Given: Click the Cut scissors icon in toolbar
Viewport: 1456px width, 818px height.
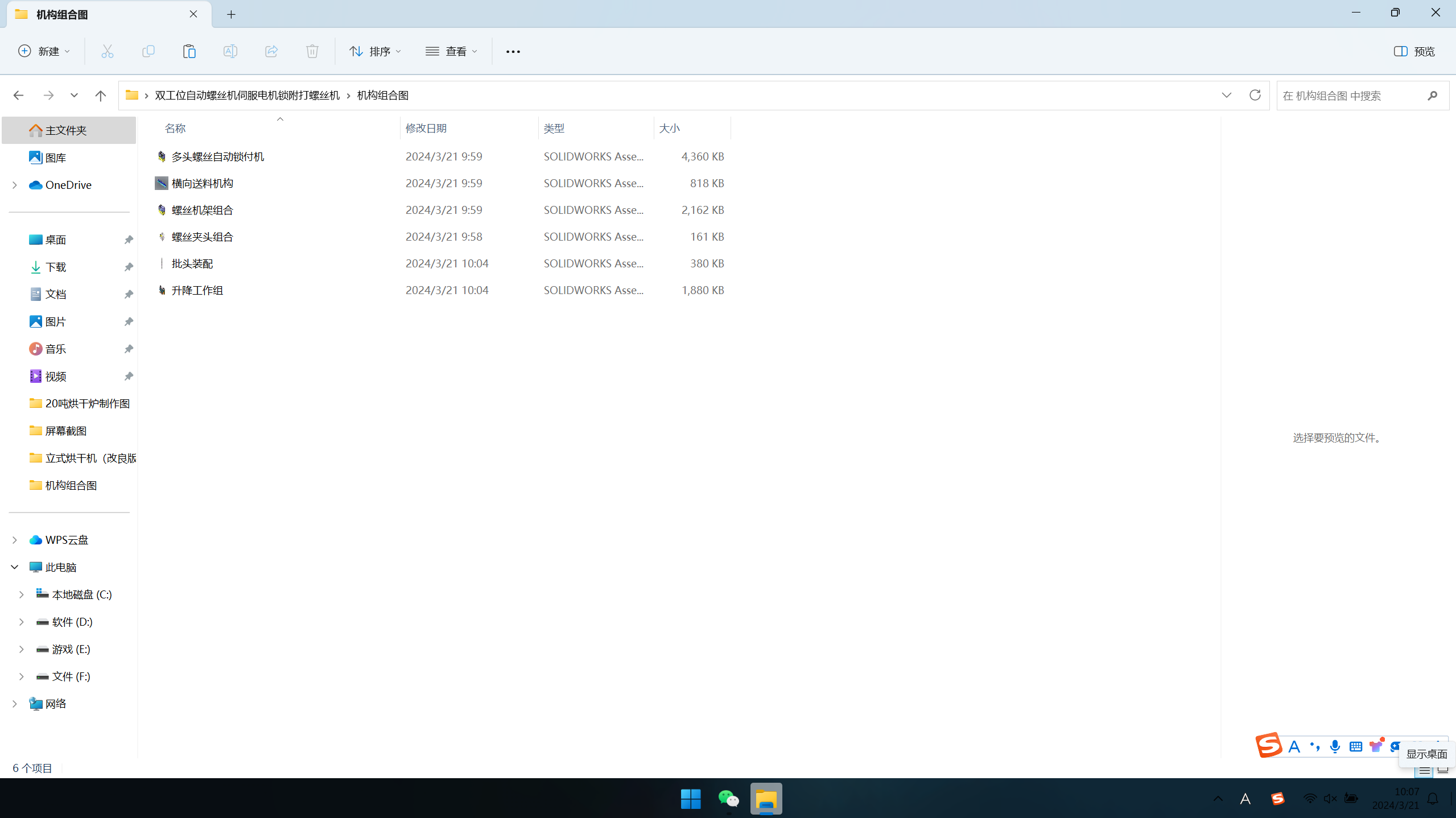Looking at the screenshot, I should pyautogui.click(x=107, y=51).
